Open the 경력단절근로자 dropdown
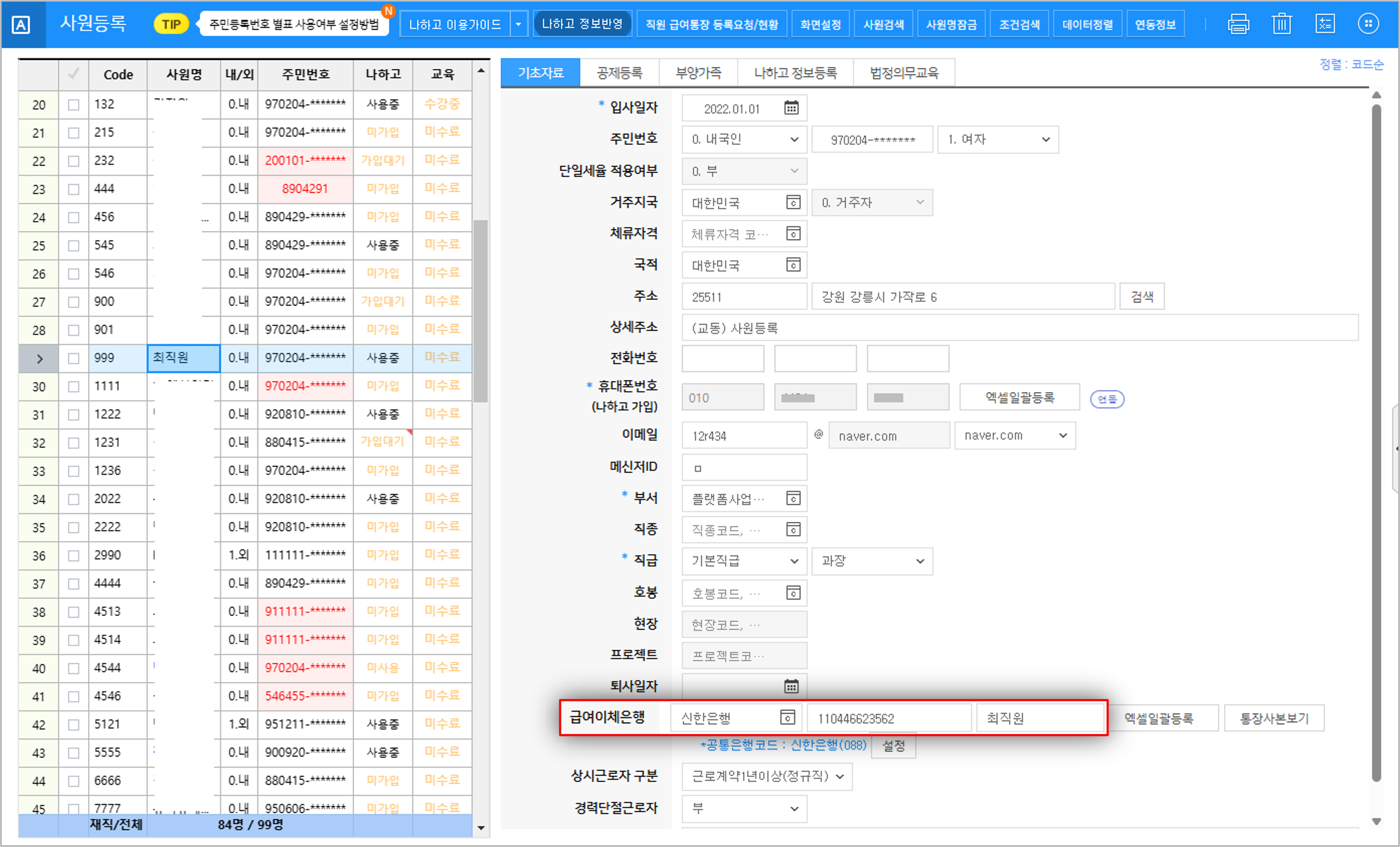The width and height of the screenshot is (1400, 847). tap(744, 808)
